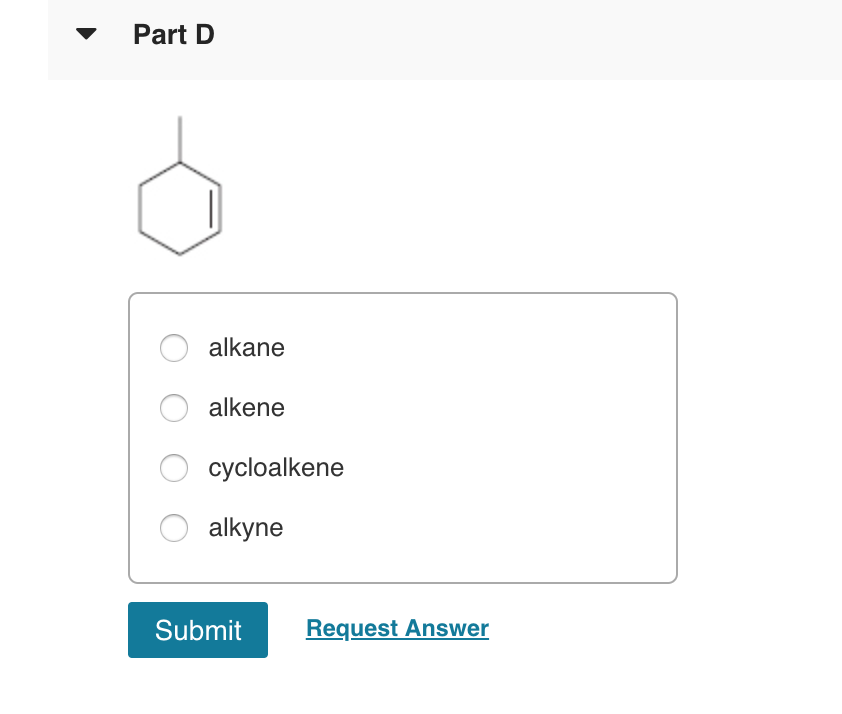This screenshot has height=714, width=842.
Task: Click the 'alkane' answer label text
Action: [246, 348]
